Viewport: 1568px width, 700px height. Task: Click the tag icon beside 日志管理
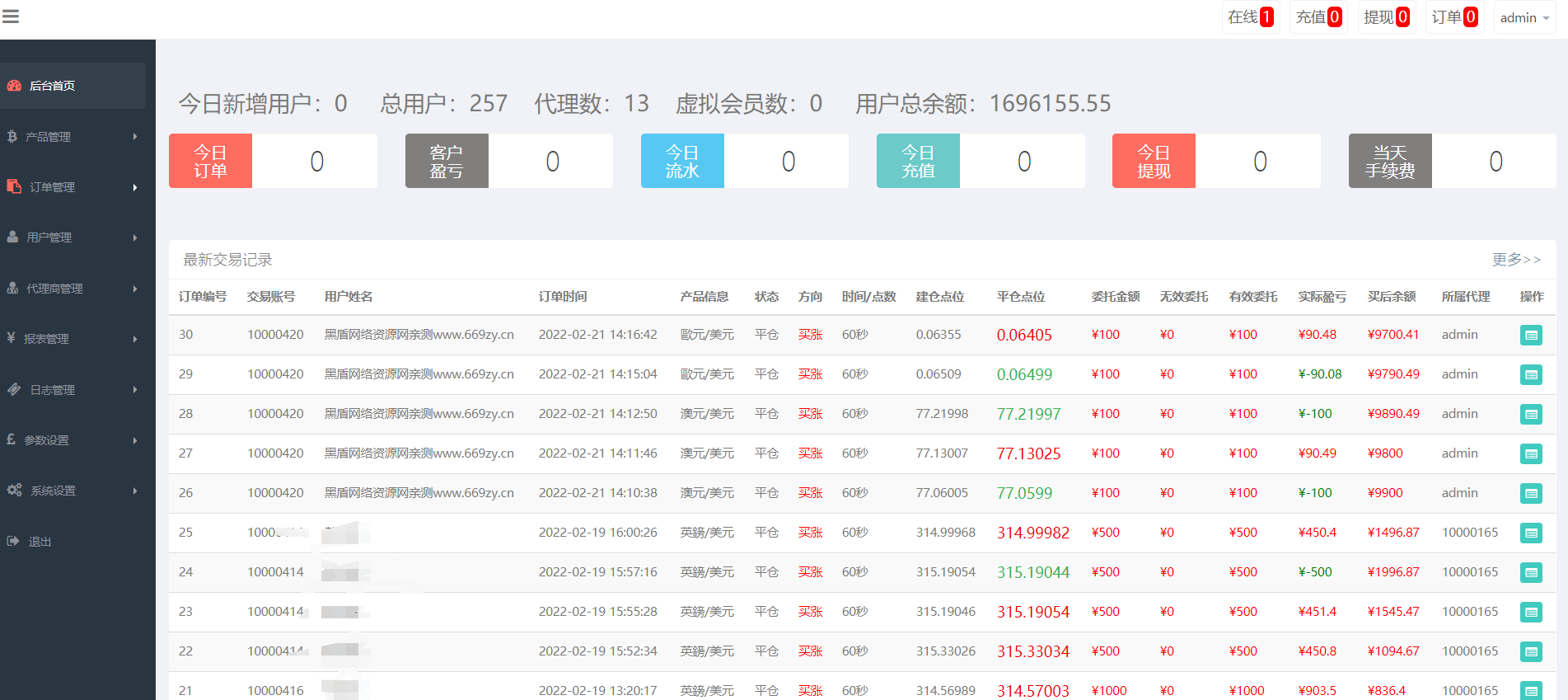click(x=14, y=389)
